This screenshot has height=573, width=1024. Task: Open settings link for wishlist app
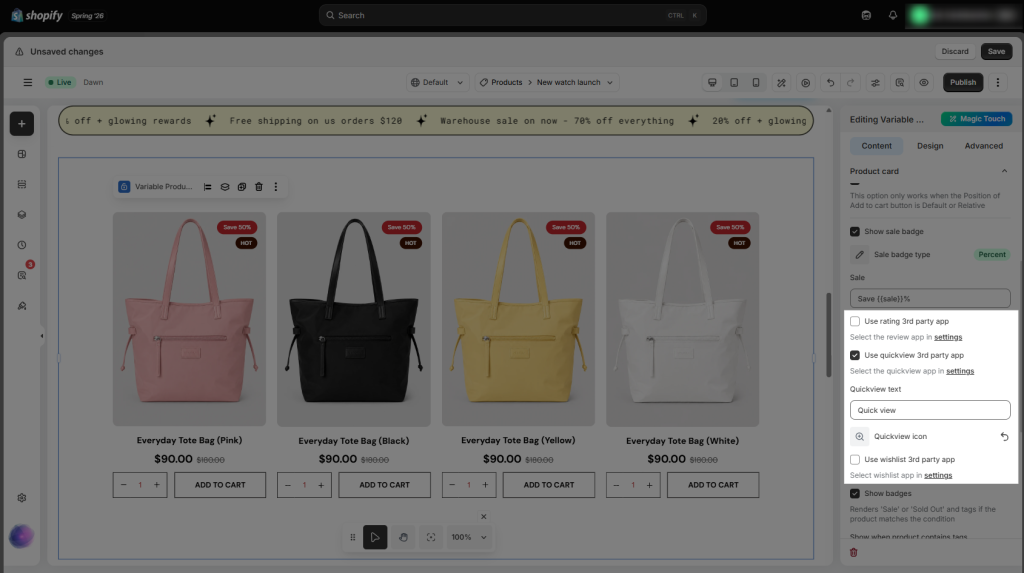click(x=938, y=476)
